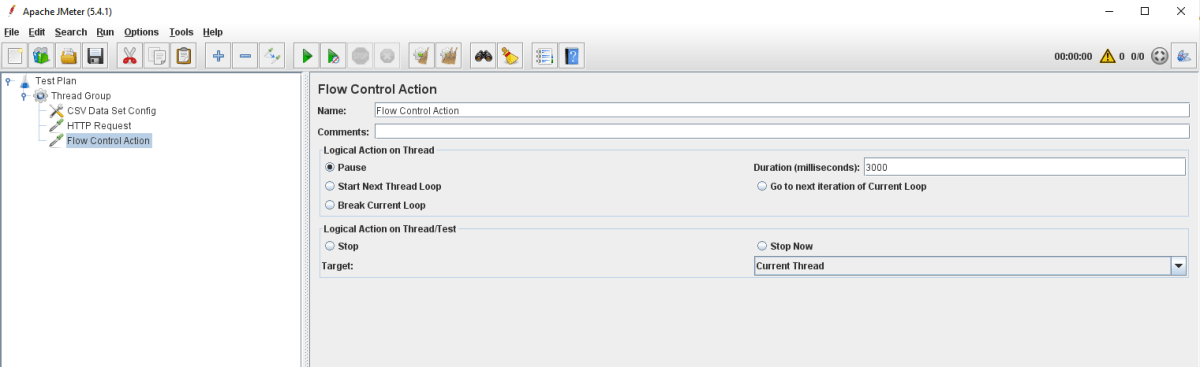Open the Tools menu

point(181,32)
